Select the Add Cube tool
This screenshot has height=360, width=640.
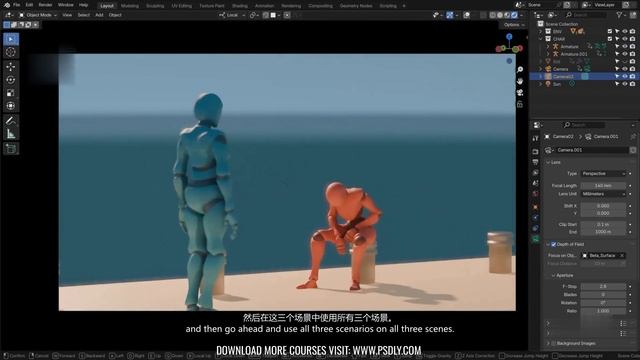pyautogui.click(x=11, y=149)
